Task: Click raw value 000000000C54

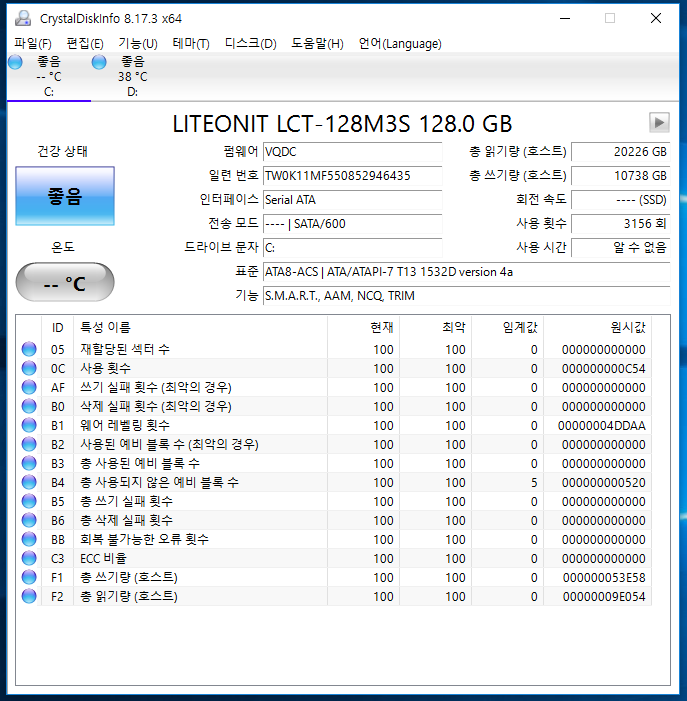Action: point(603,369)
